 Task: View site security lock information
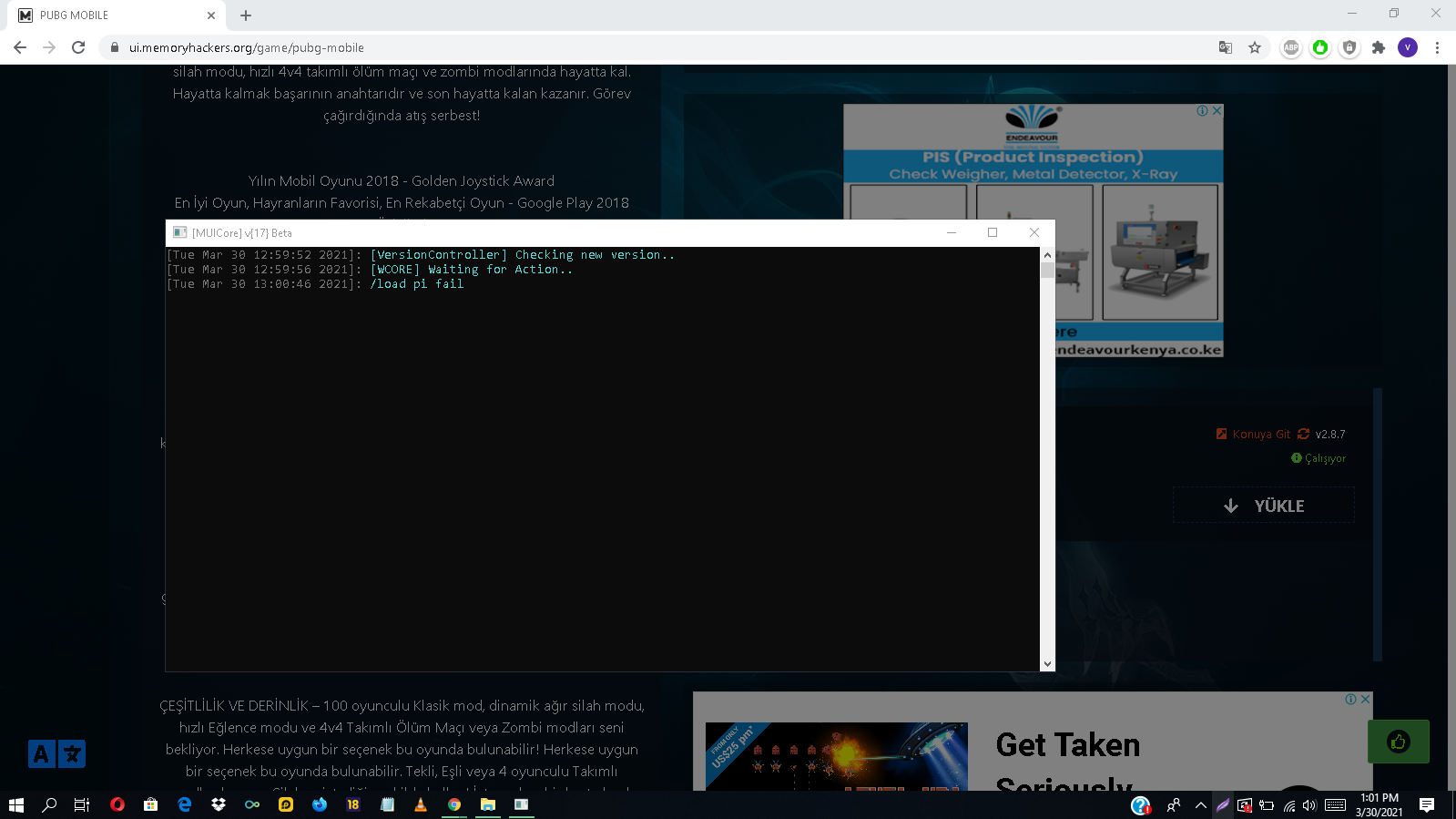(115, 47)
